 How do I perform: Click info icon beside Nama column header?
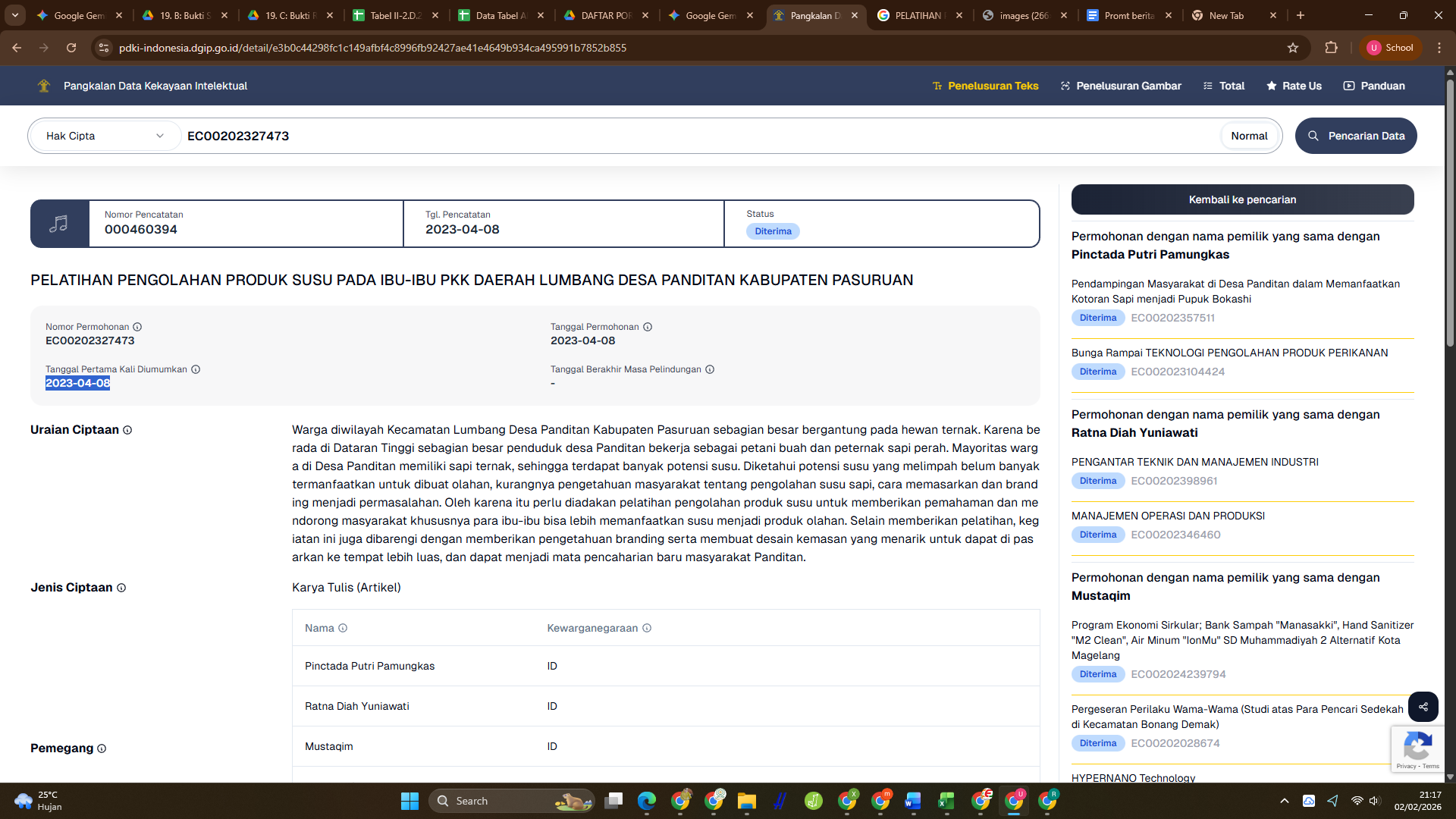point(343,628)
